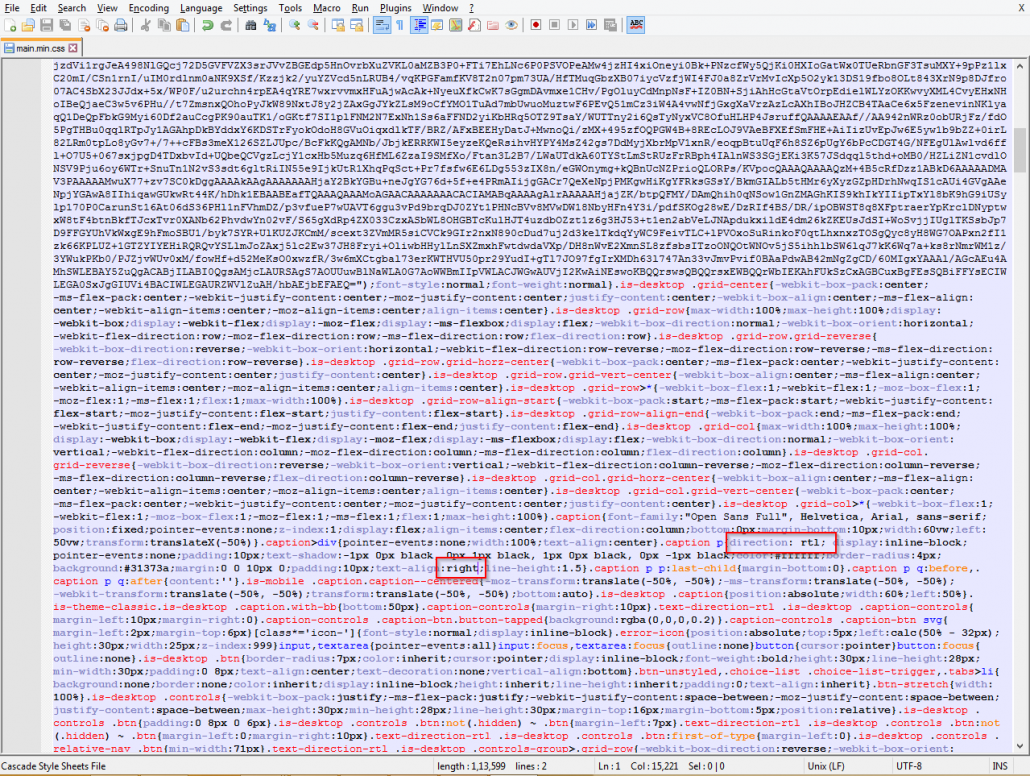Click the Undo arrow icon
This screenshot has height=776, width=1030.
click(207, 24)
